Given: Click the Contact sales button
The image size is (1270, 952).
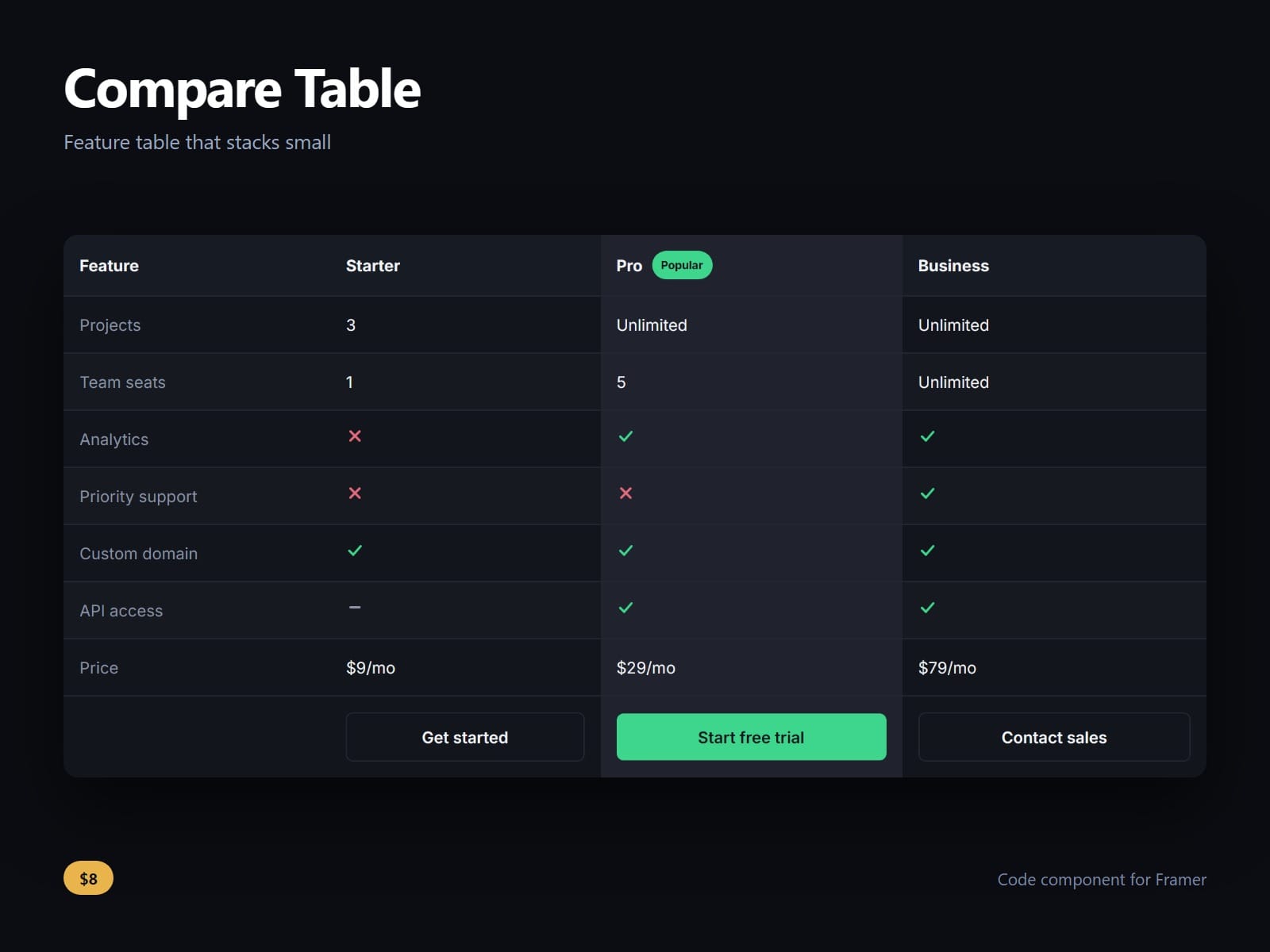Looking at the screenshot, I should point(1054,737).
